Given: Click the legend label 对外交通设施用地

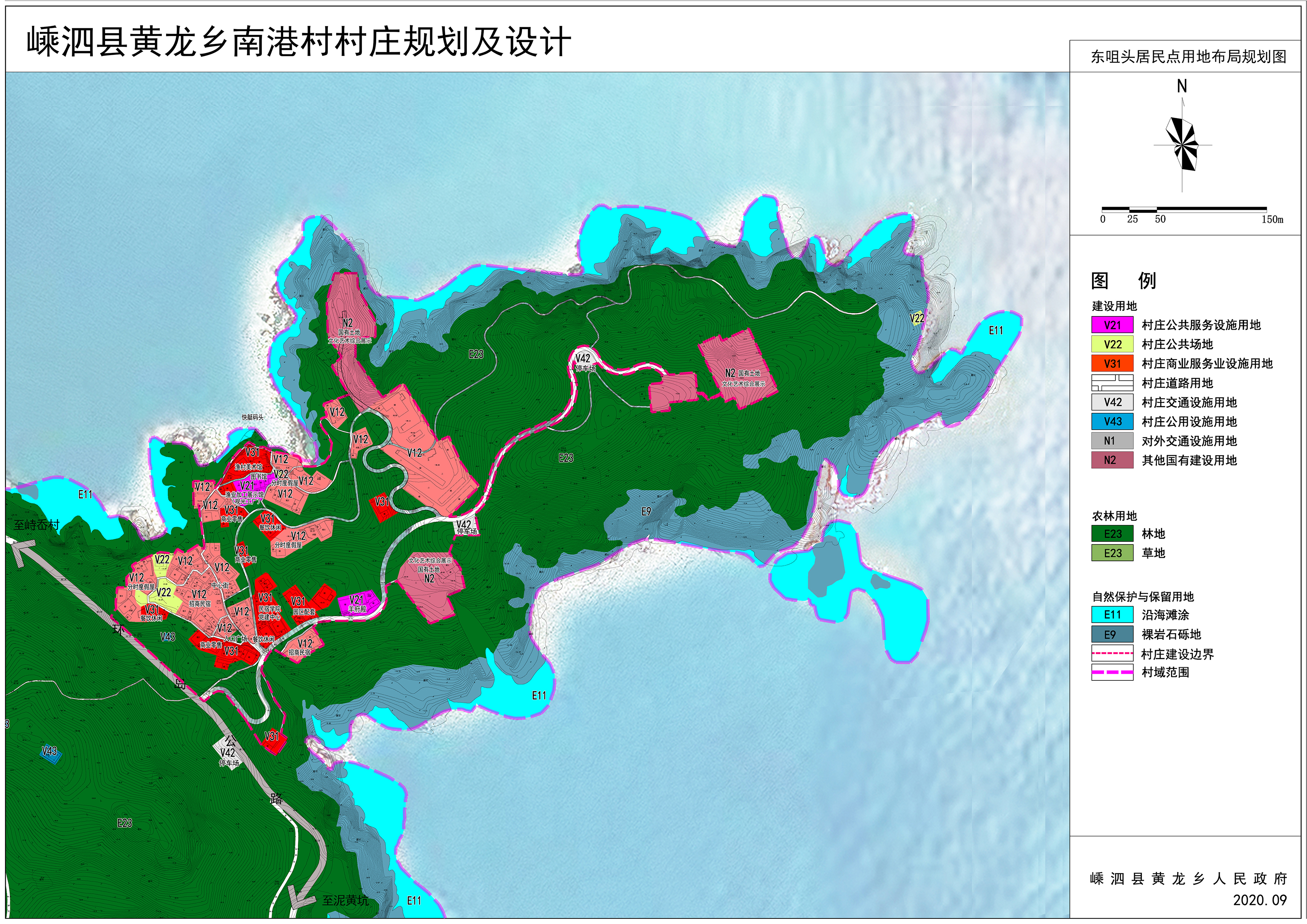Looking at the screenshot, I should click(1189, 441).
